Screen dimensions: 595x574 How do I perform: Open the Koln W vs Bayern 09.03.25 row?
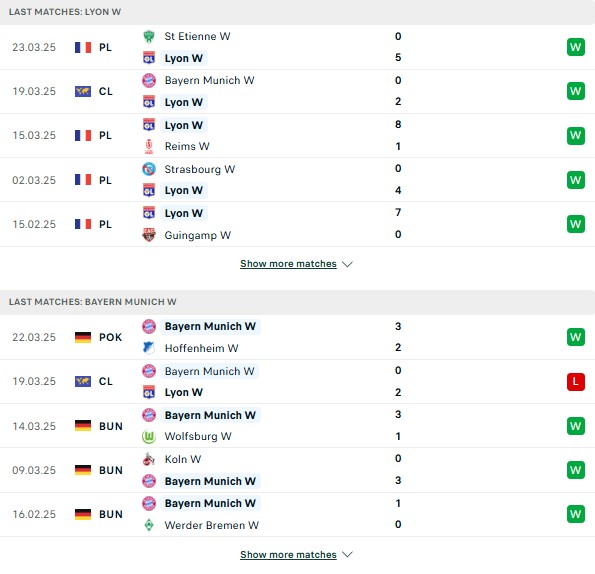tap(298, 470)
